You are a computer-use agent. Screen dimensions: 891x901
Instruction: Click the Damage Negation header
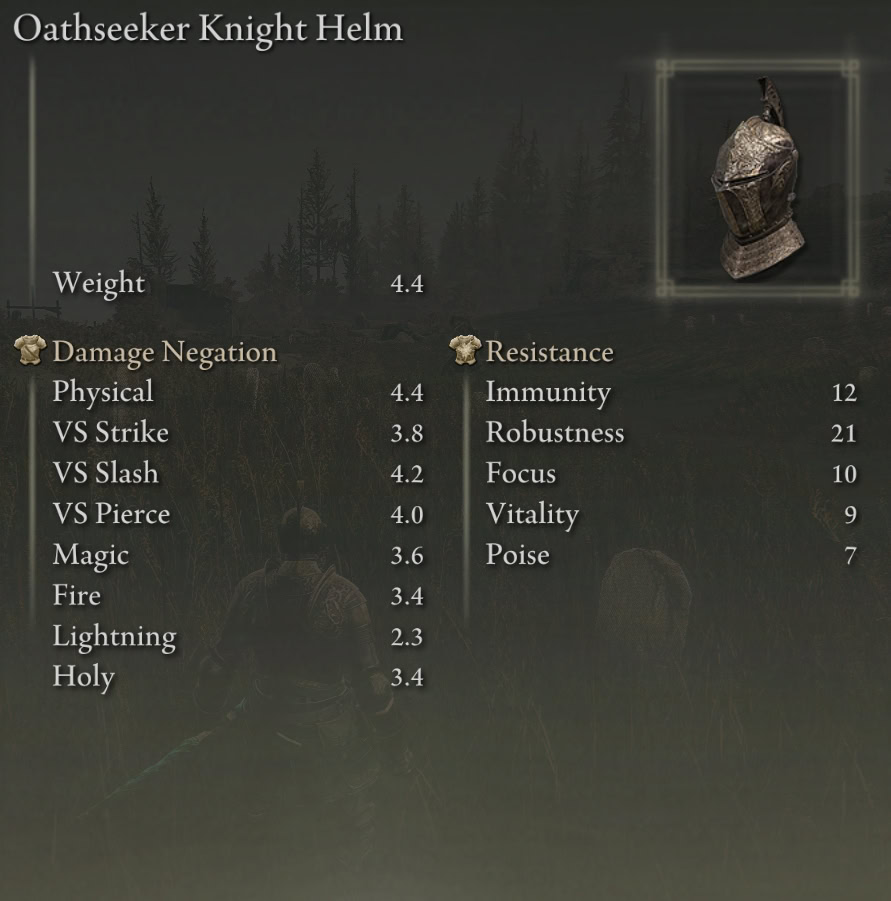[164, 352]
